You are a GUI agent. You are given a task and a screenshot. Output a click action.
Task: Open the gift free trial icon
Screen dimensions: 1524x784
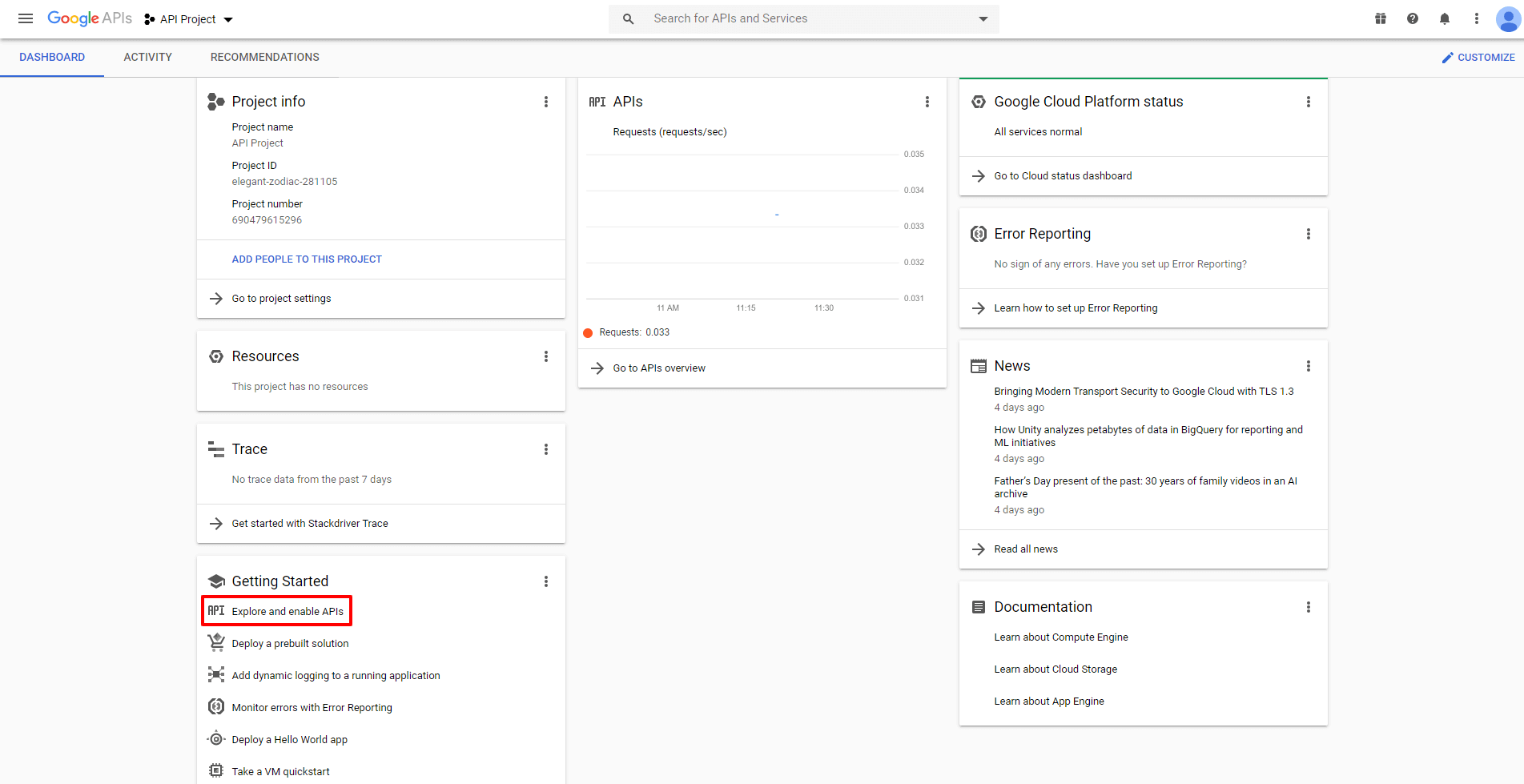coord(1381,18)
